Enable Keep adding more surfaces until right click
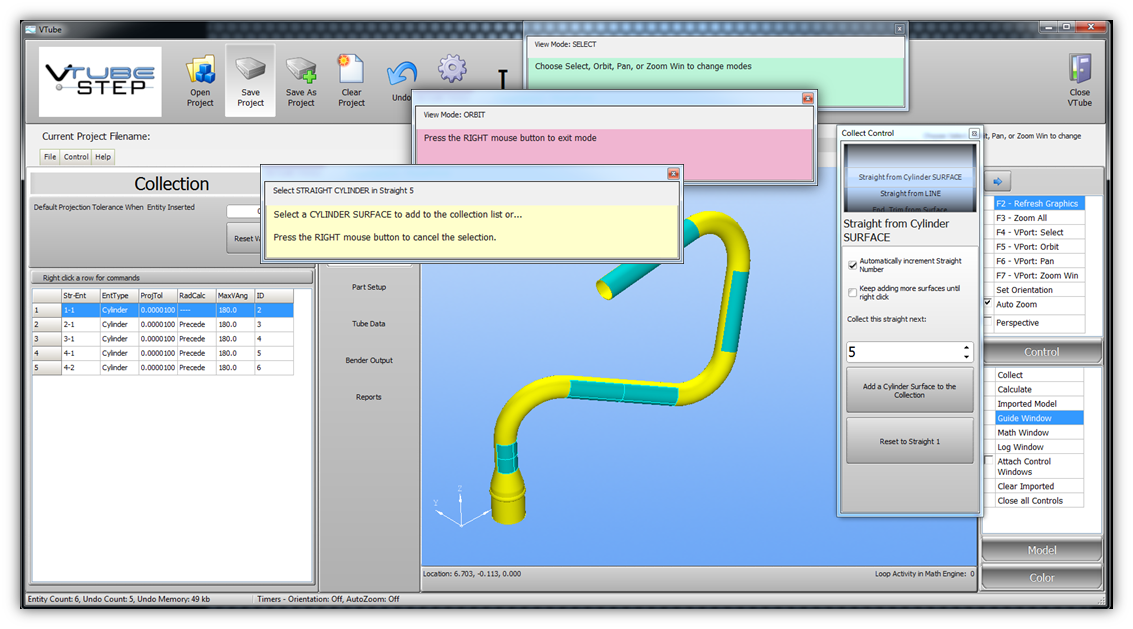1133x629 pixels. click(x=853, y=292)
